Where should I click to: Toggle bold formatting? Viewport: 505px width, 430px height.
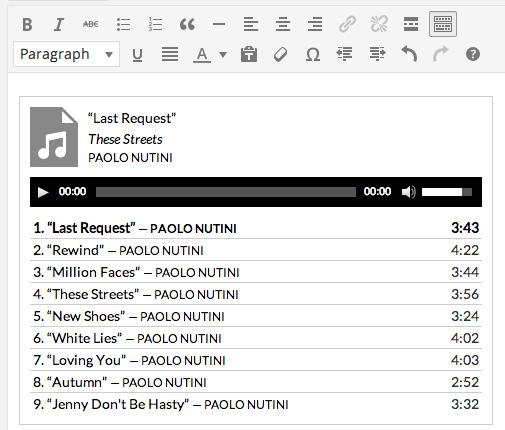coord(27,24)
